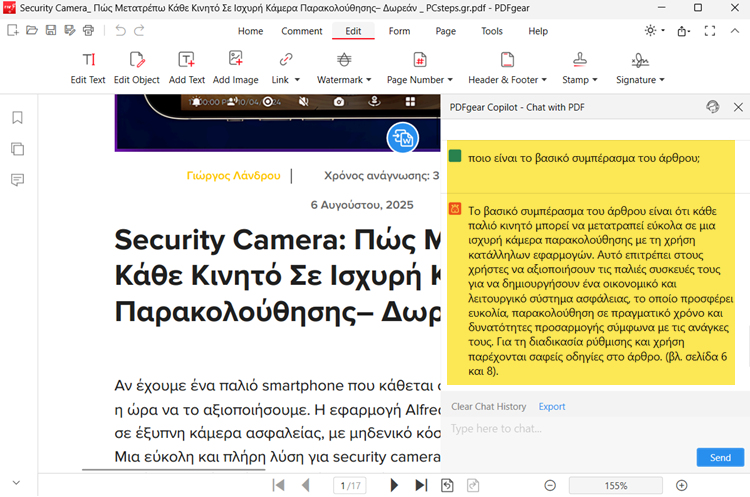This screenshot has height=497, width=750.
Task: Open a file with the folder icon
Action: (32, 31)
